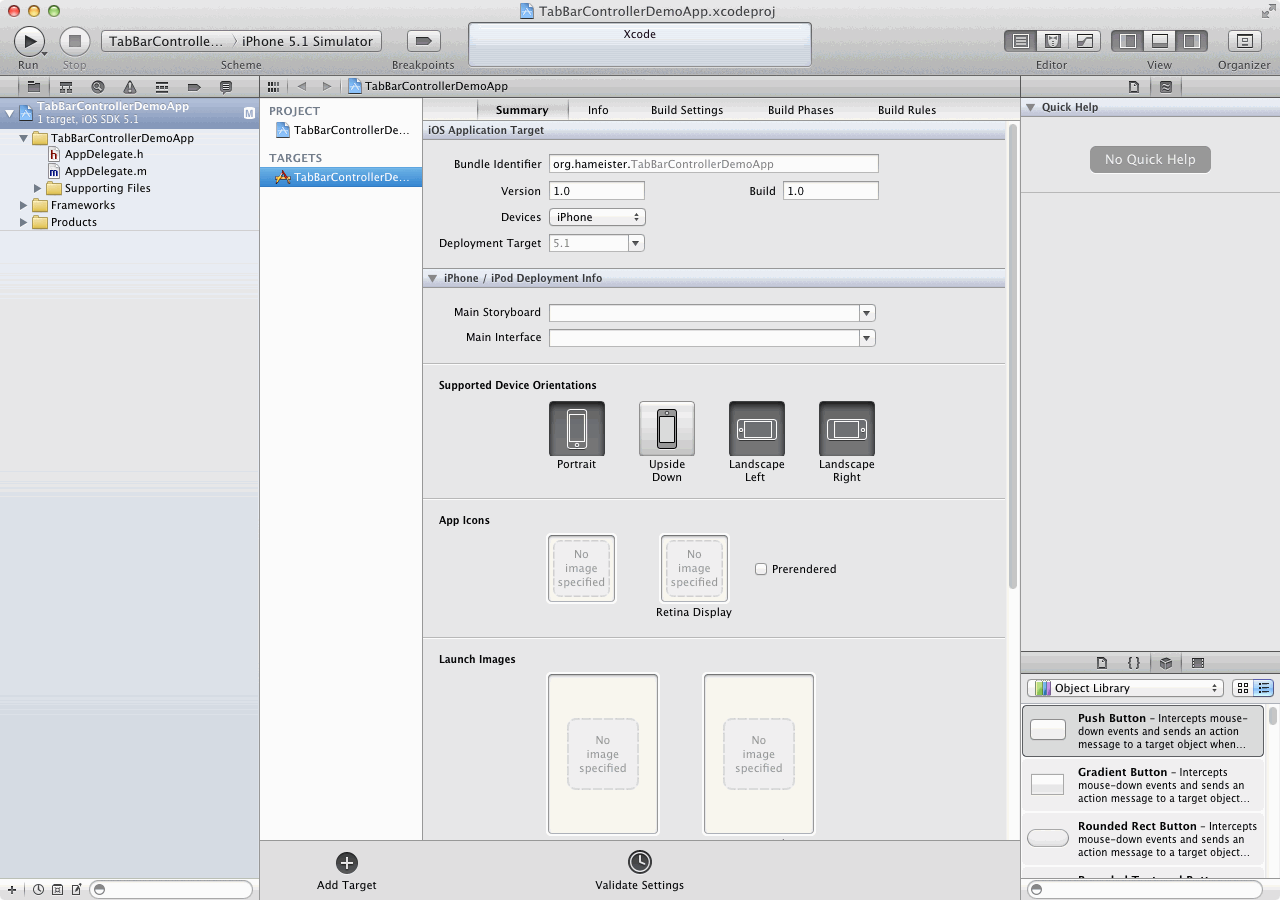Open the Organizer window

(x=1244, y=41)
